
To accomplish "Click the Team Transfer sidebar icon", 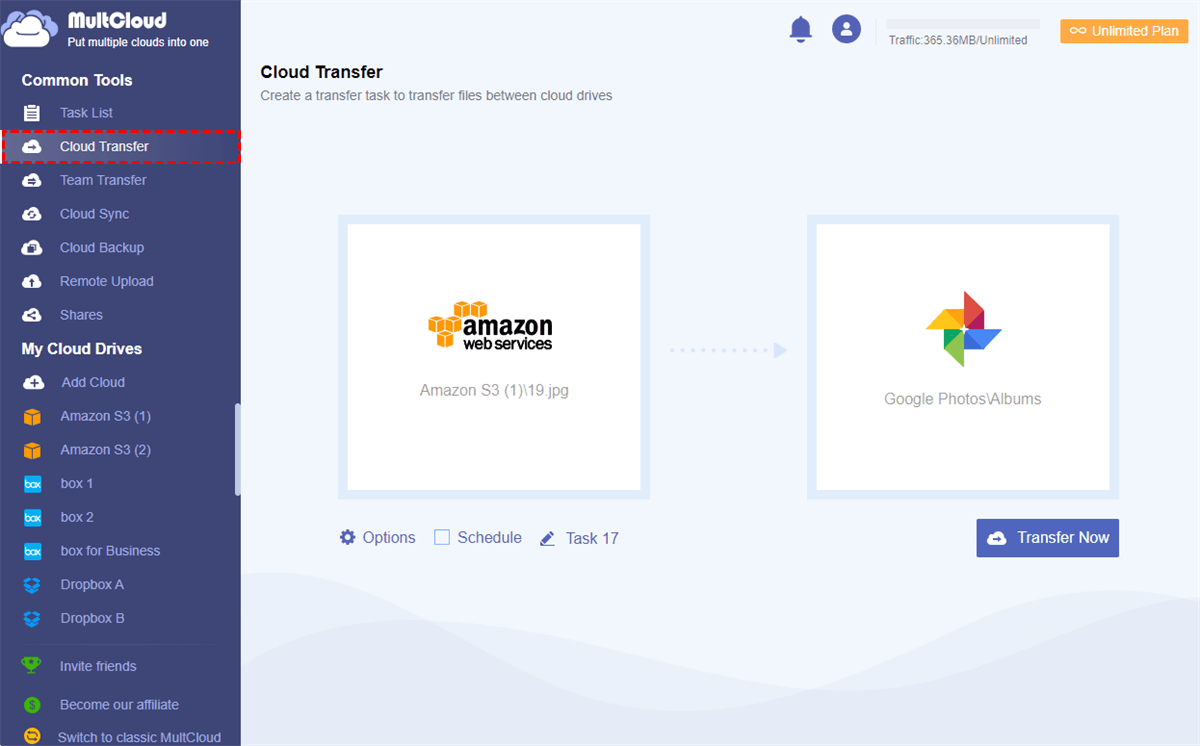I will [x=32, y=180].
